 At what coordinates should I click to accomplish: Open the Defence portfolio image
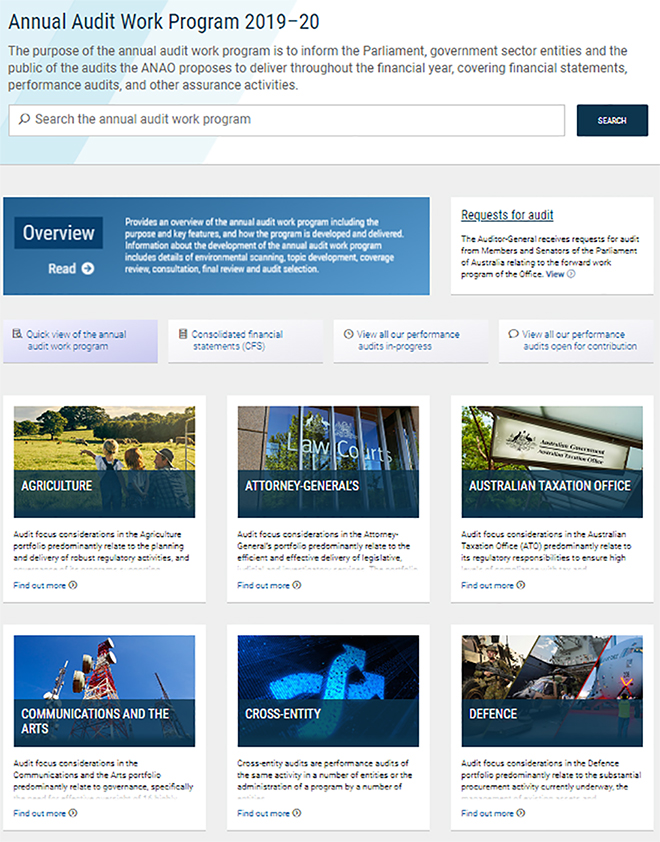click(552, 691)
